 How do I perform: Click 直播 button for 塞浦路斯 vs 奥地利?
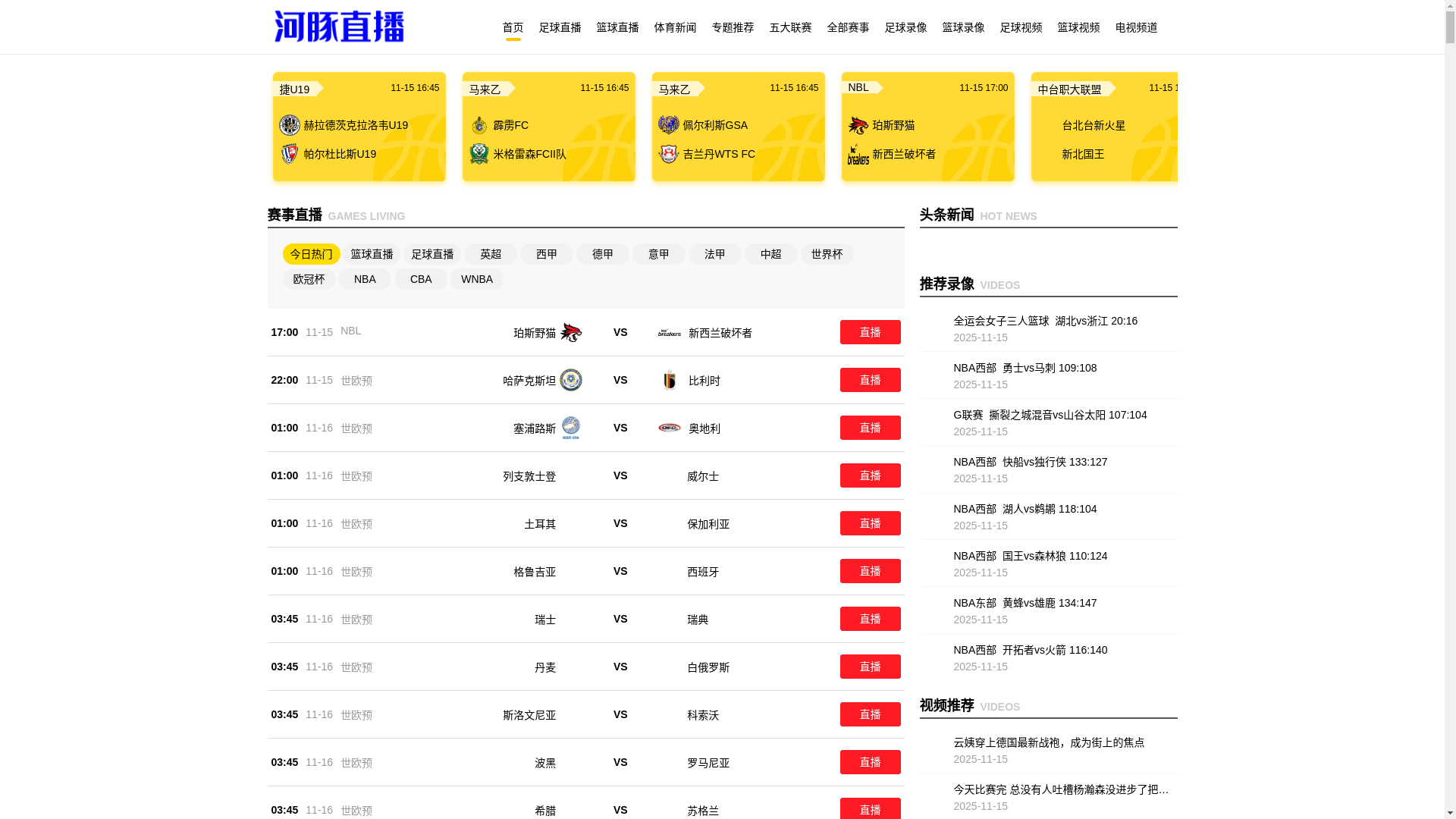pos(870,428)
